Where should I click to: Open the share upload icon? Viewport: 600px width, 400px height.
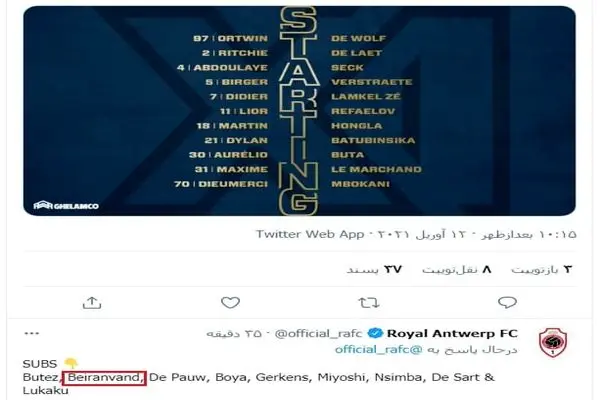click(x=91, y=301)
